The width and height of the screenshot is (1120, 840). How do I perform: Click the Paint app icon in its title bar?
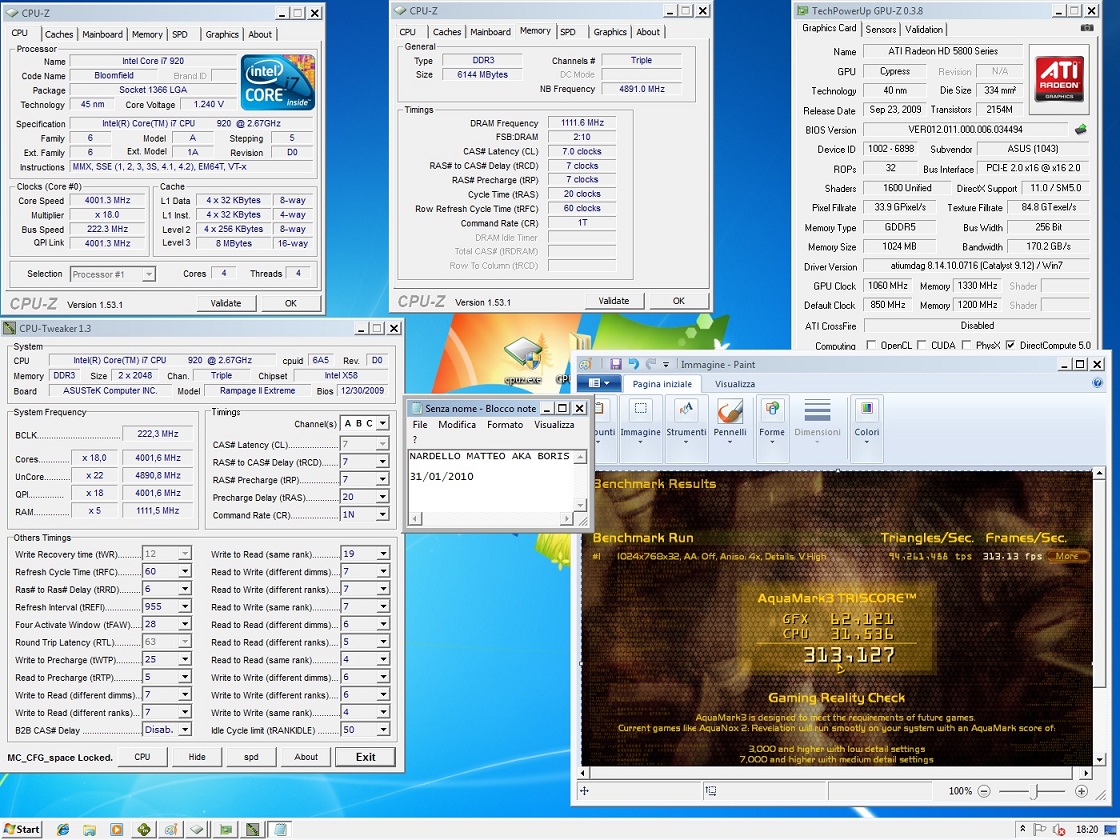click(585, 364)
